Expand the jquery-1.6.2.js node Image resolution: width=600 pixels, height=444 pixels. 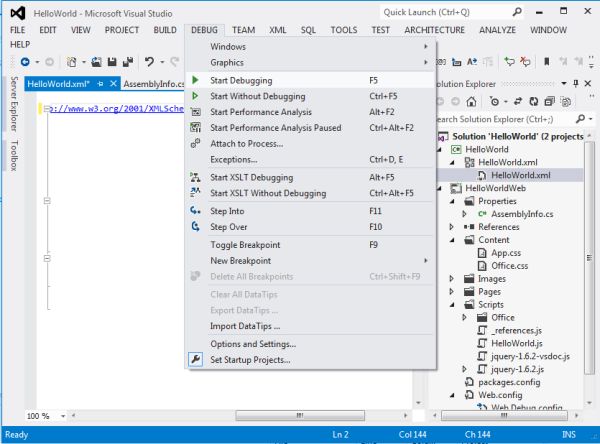pos(465,369)
